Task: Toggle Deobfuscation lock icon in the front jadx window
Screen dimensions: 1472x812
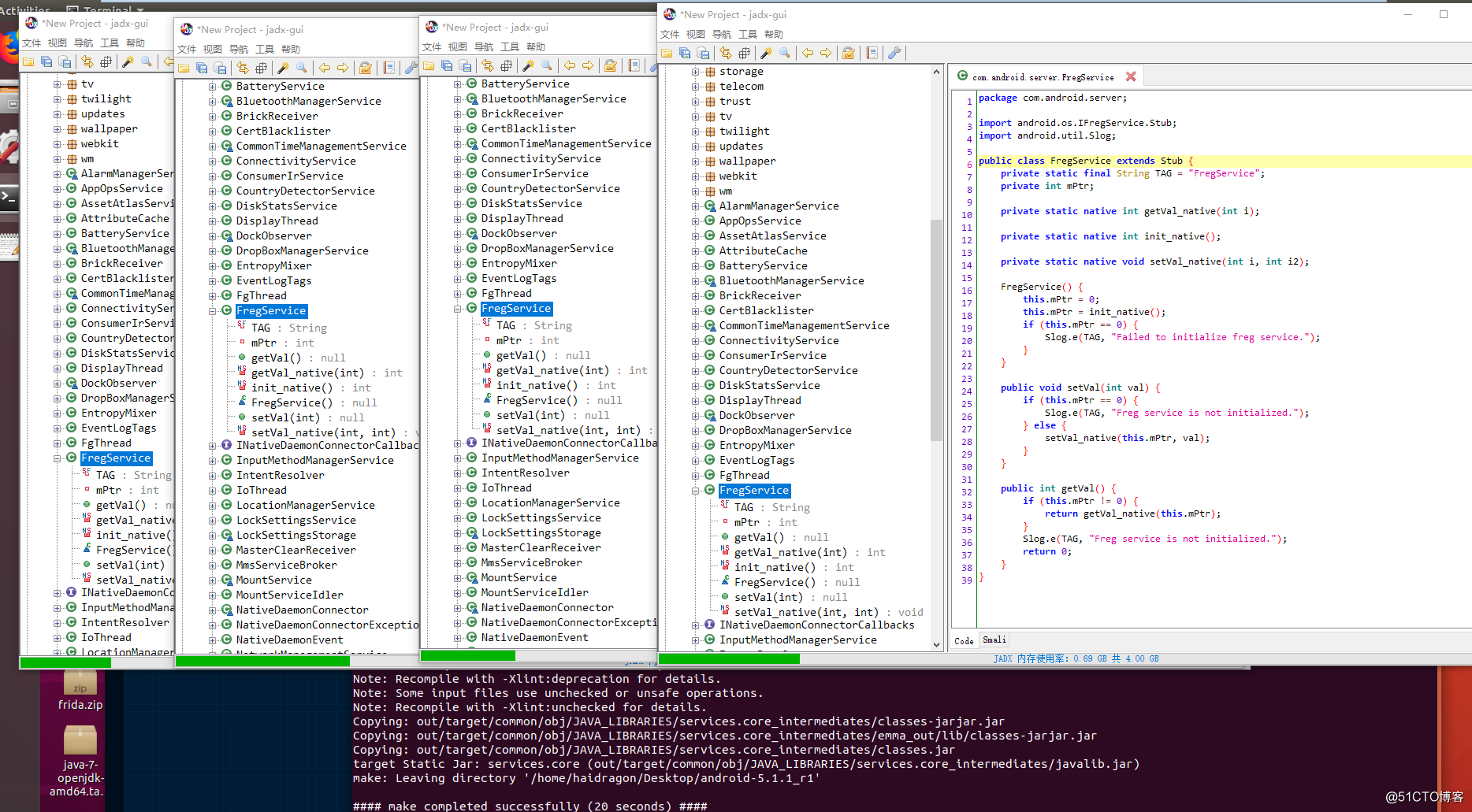Action: pyautogui.click(x=849, y=53)
